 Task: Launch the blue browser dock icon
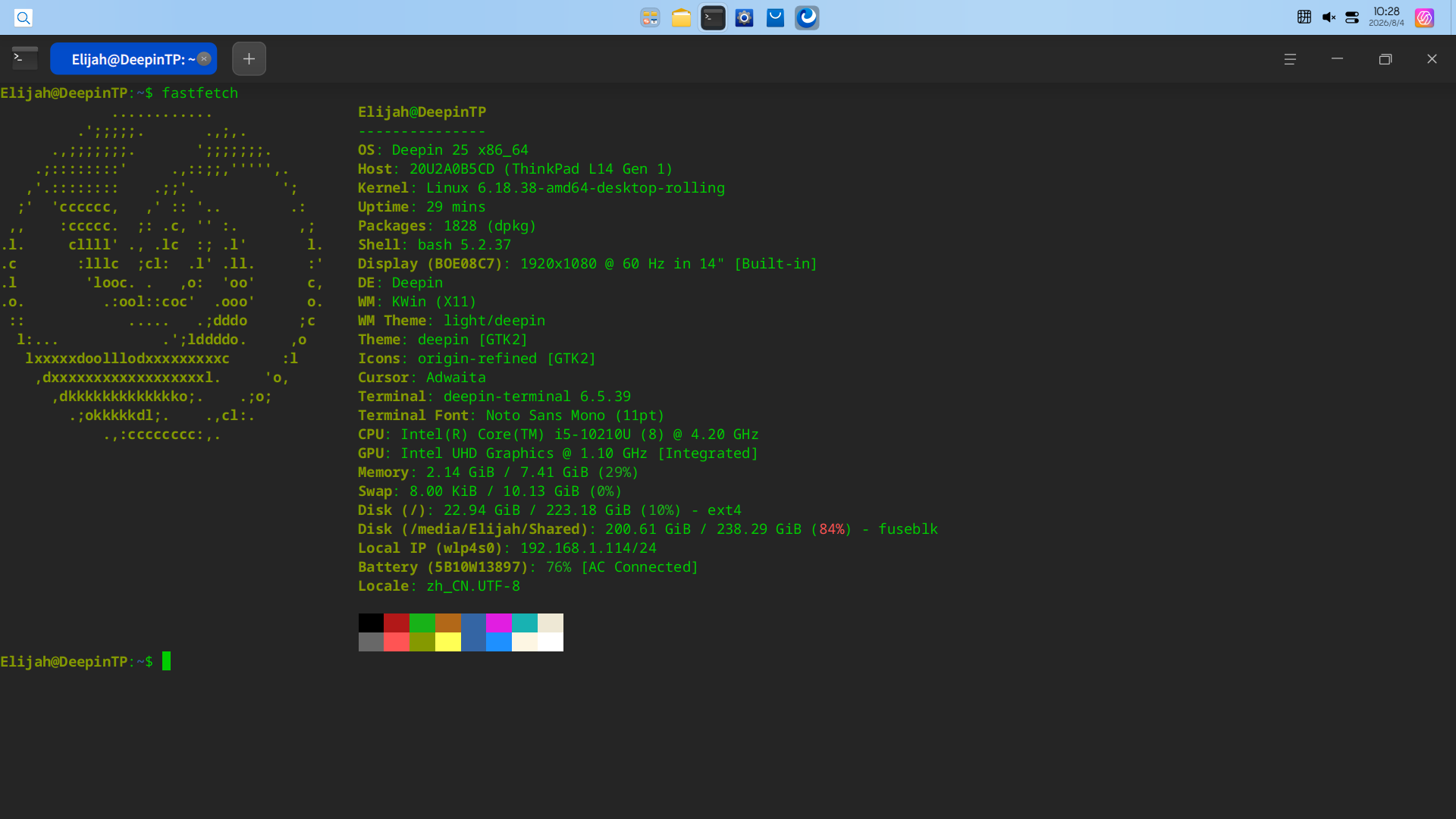pyautogui.click(x=807, y=17)
